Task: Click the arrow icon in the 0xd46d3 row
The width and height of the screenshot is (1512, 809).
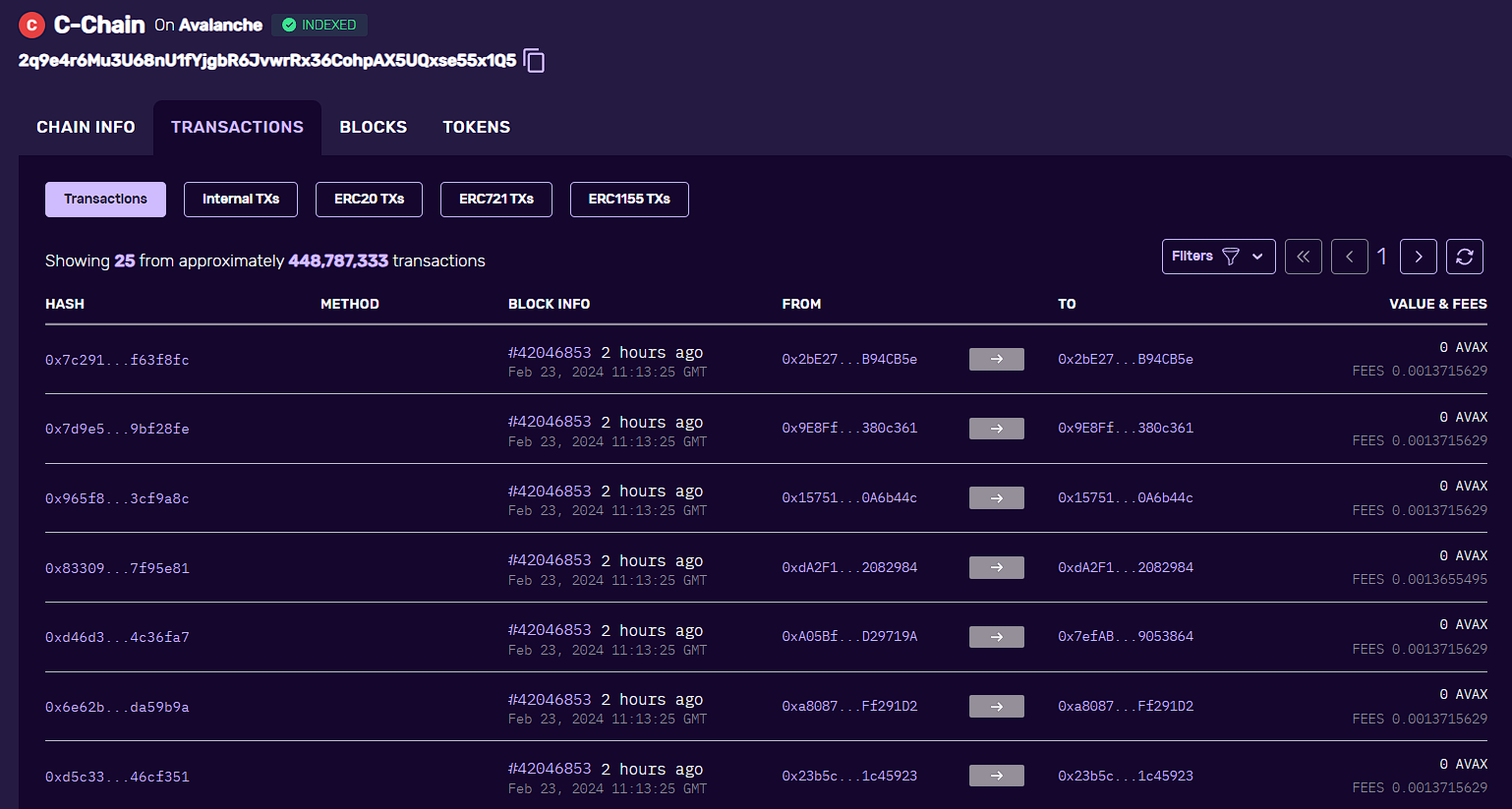Action: click(x=996, y=637)
